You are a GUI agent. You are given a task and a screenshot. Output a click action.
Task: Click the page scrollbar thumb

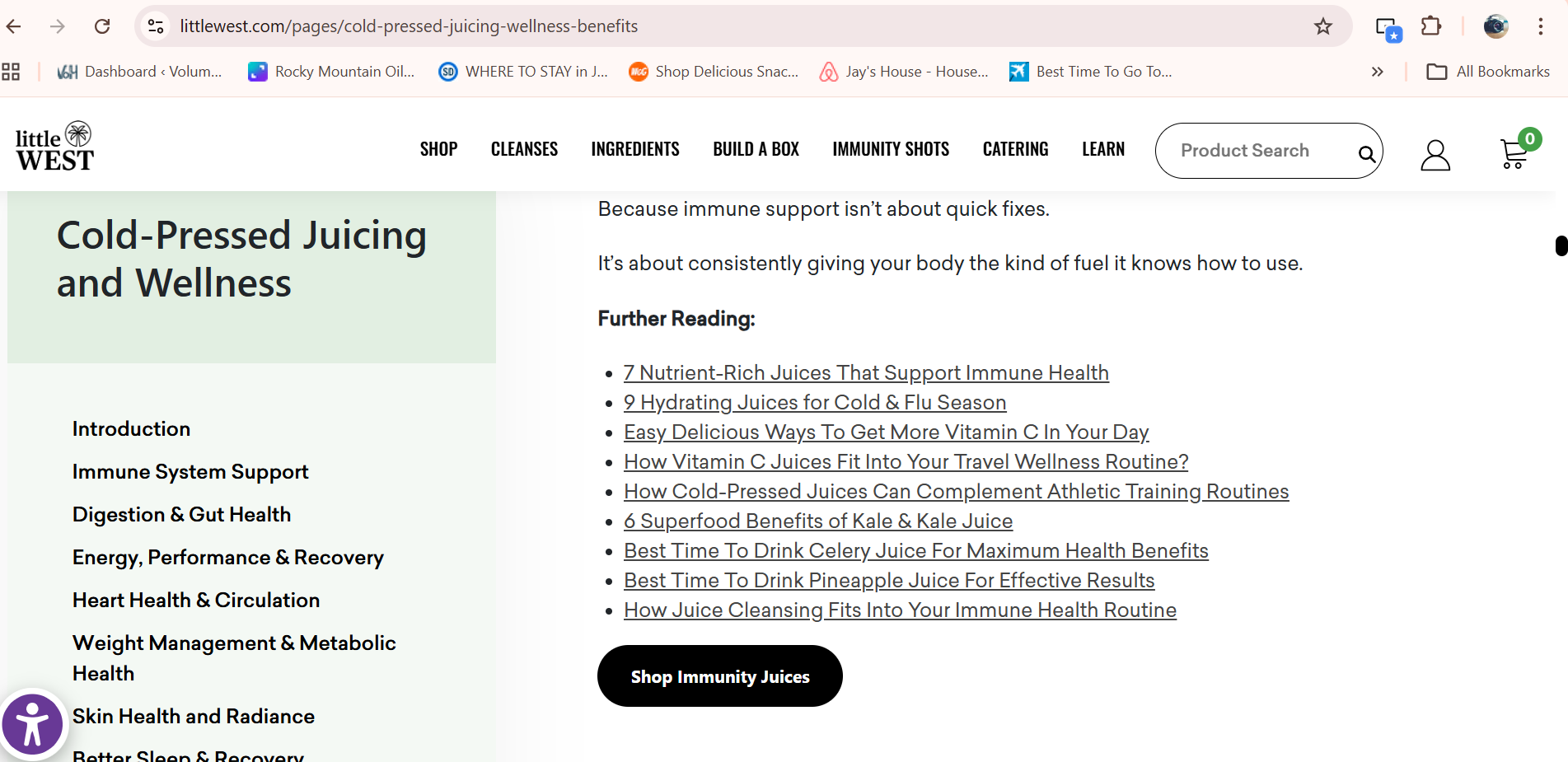click(x=1561, y=245)
